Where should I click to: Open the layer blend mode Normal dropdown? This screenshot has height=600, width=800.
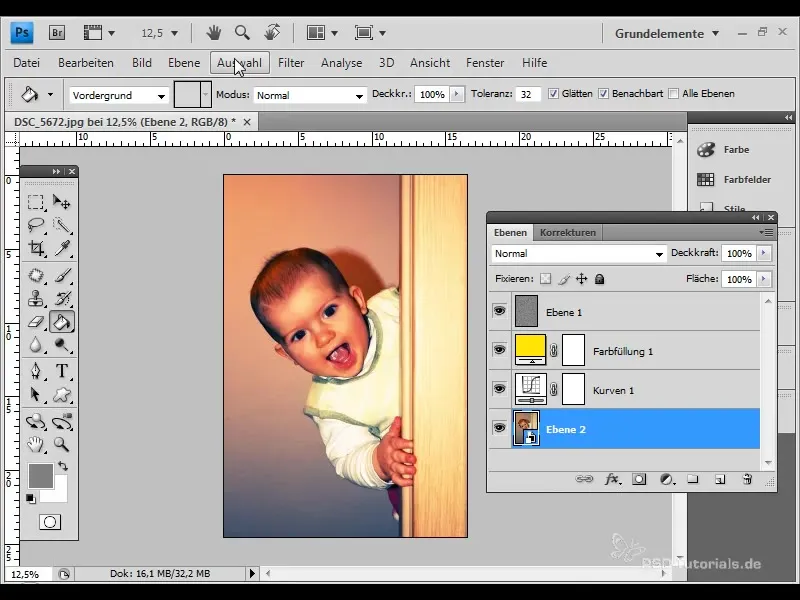click(x=579, y=254)
